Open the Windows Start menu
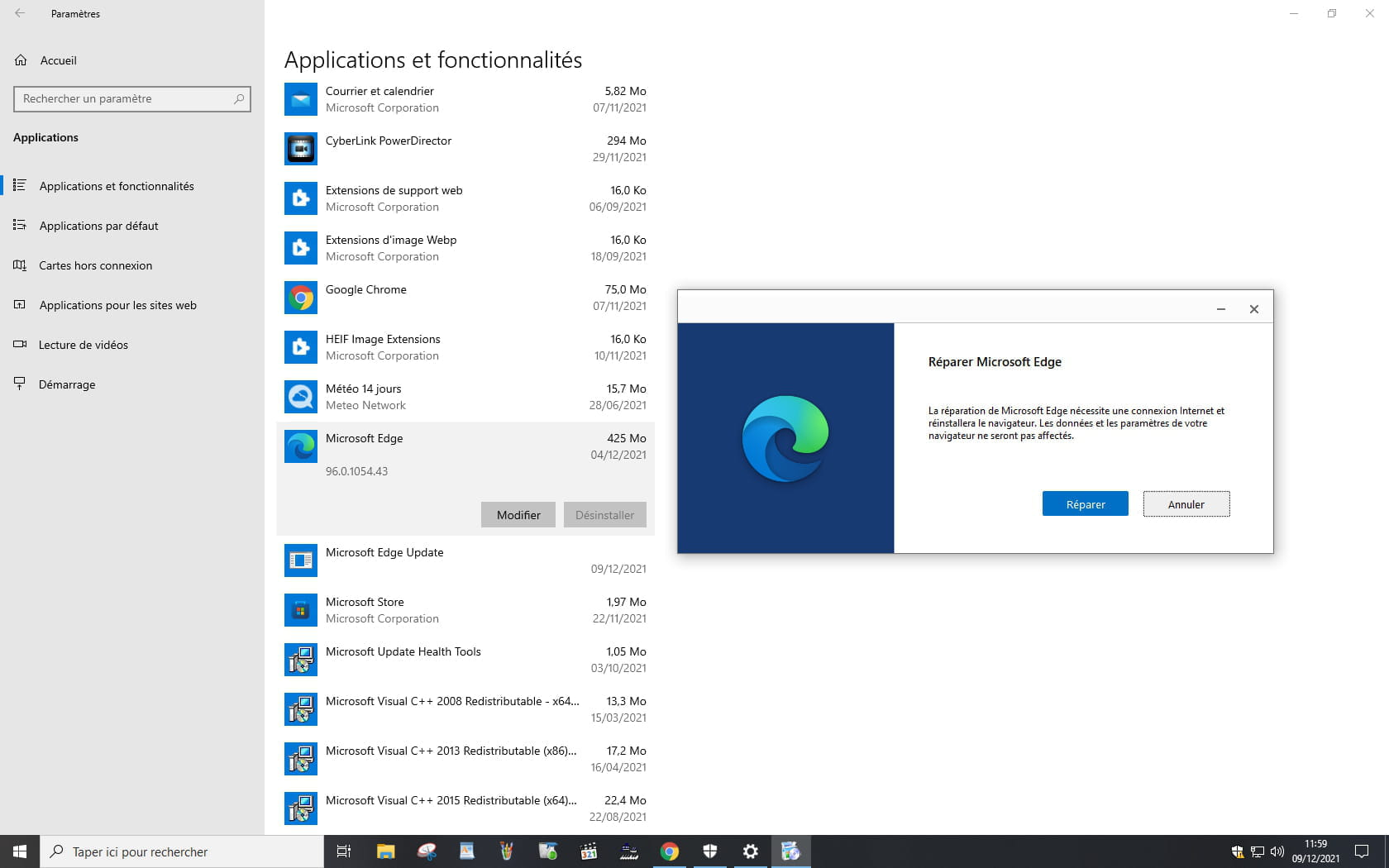The height and width of the screenshot is (868, 1389). pos(20,851)
